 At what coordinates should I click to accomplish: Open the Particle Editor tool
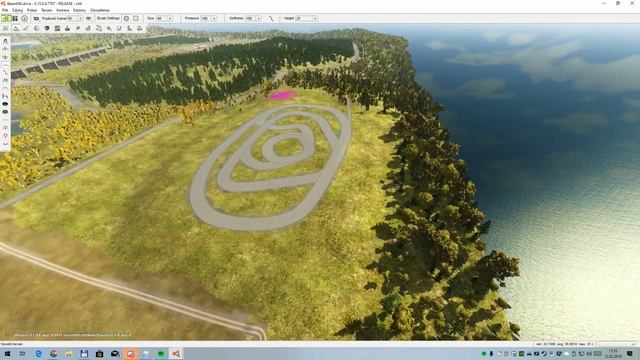(109, 29)
